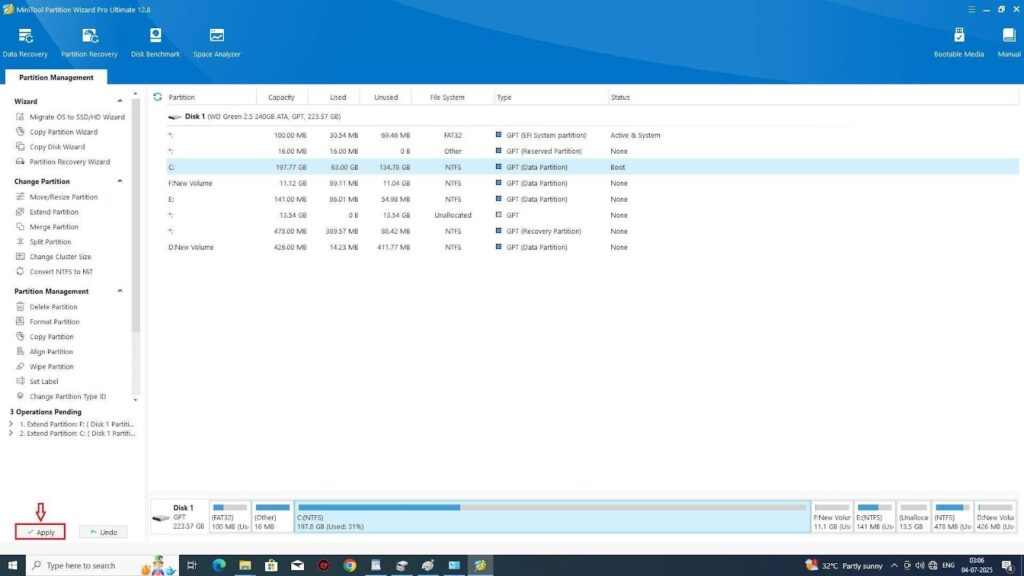
Task: Click the Apply button
Action: (x=40, y=532)
